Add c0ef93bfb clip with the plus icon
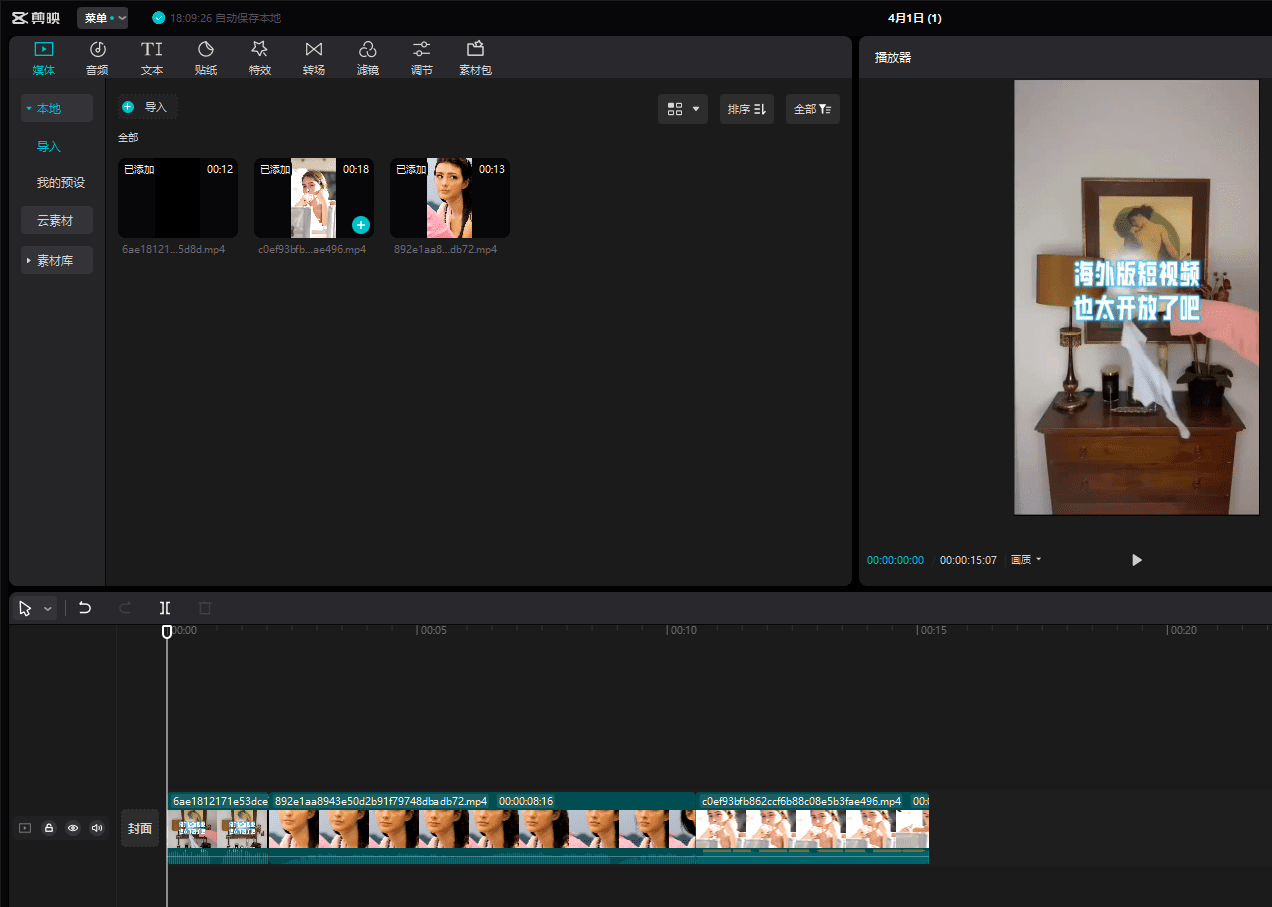Screen dimensions: 1272x907 361,225
